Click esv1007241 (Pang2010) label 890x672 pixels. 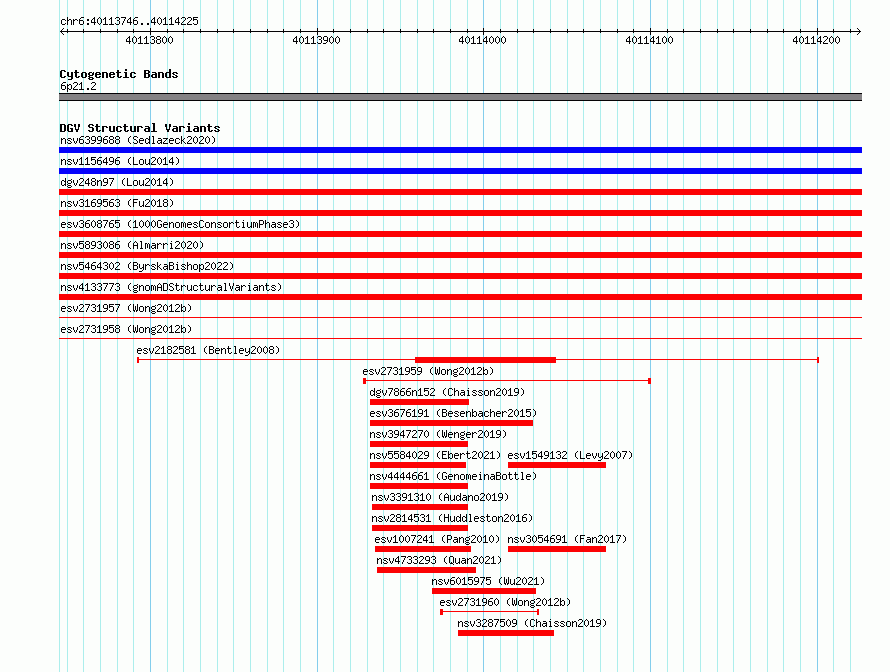[x=437, y=539]
